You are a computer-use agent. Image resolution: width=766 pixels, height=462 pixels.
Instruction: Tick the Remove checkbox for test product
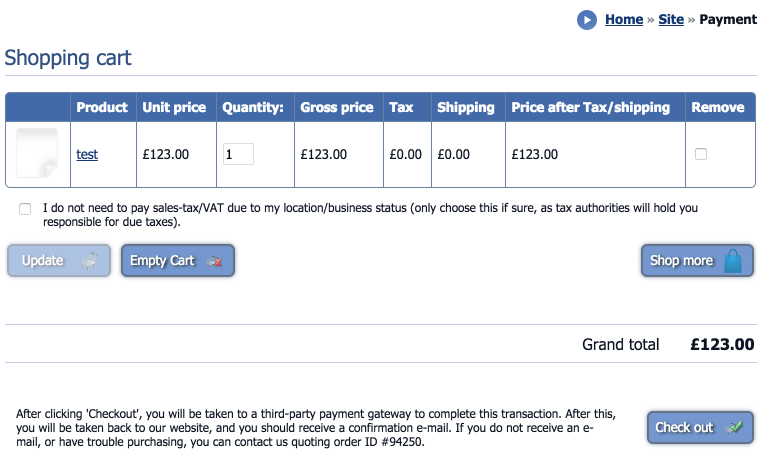[x=701, y=154]
